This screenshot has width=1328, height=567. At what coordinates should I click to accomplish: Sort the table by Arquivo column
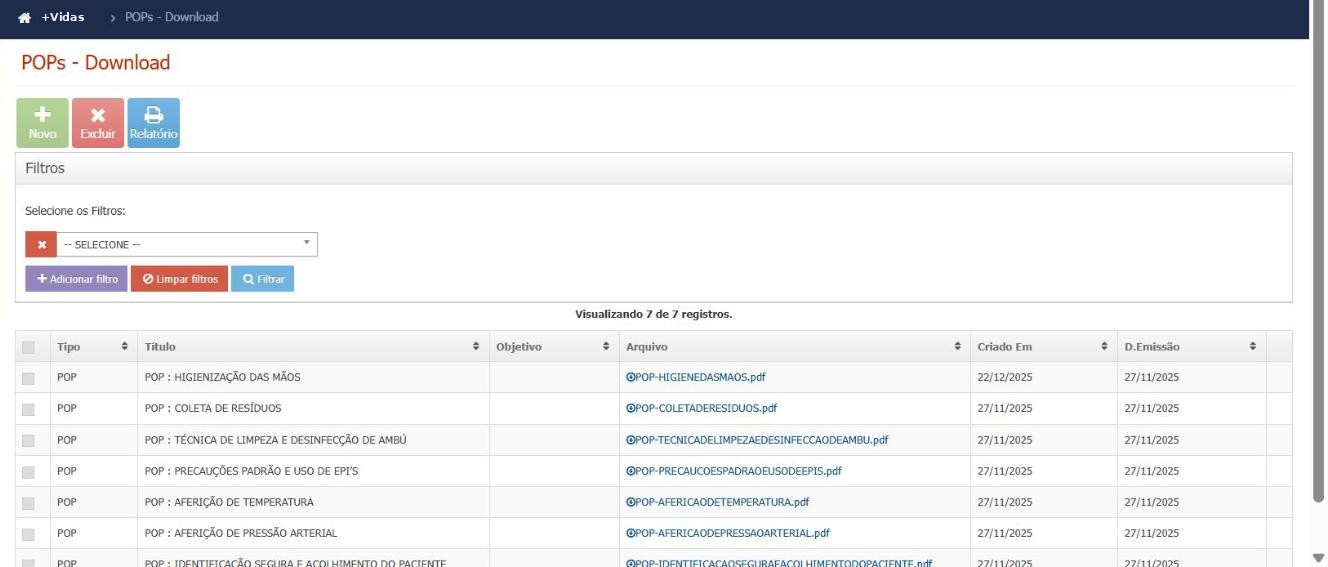(795, 347)
